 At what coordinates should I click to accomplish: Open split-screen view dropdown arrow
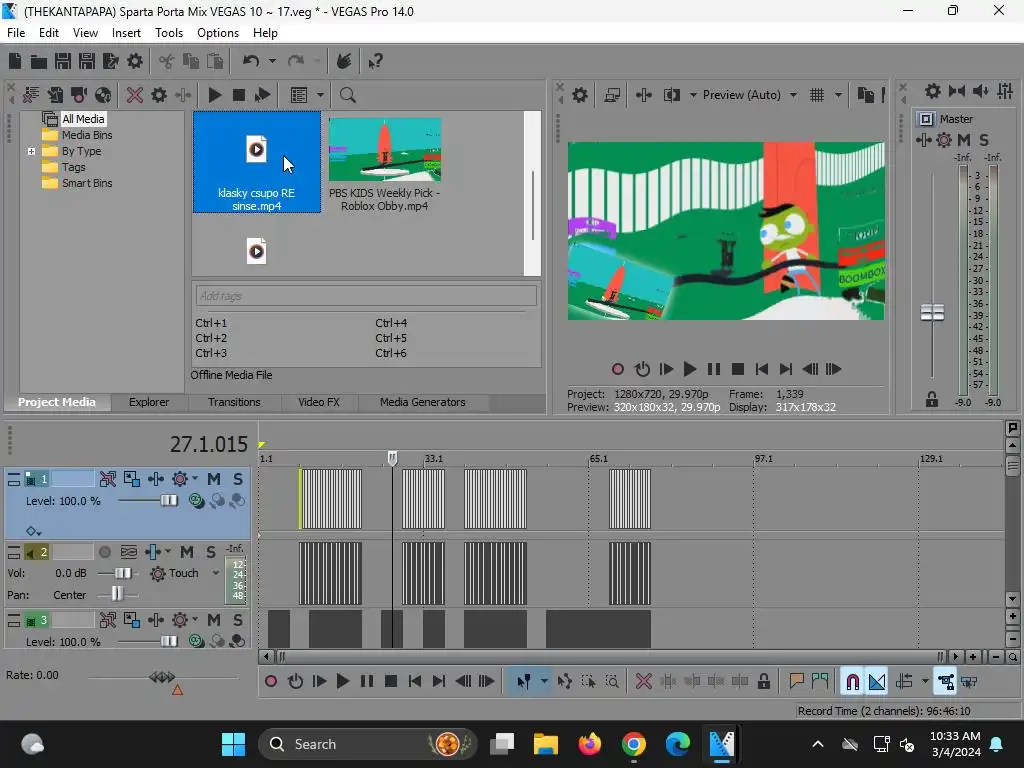click(693, 95)
